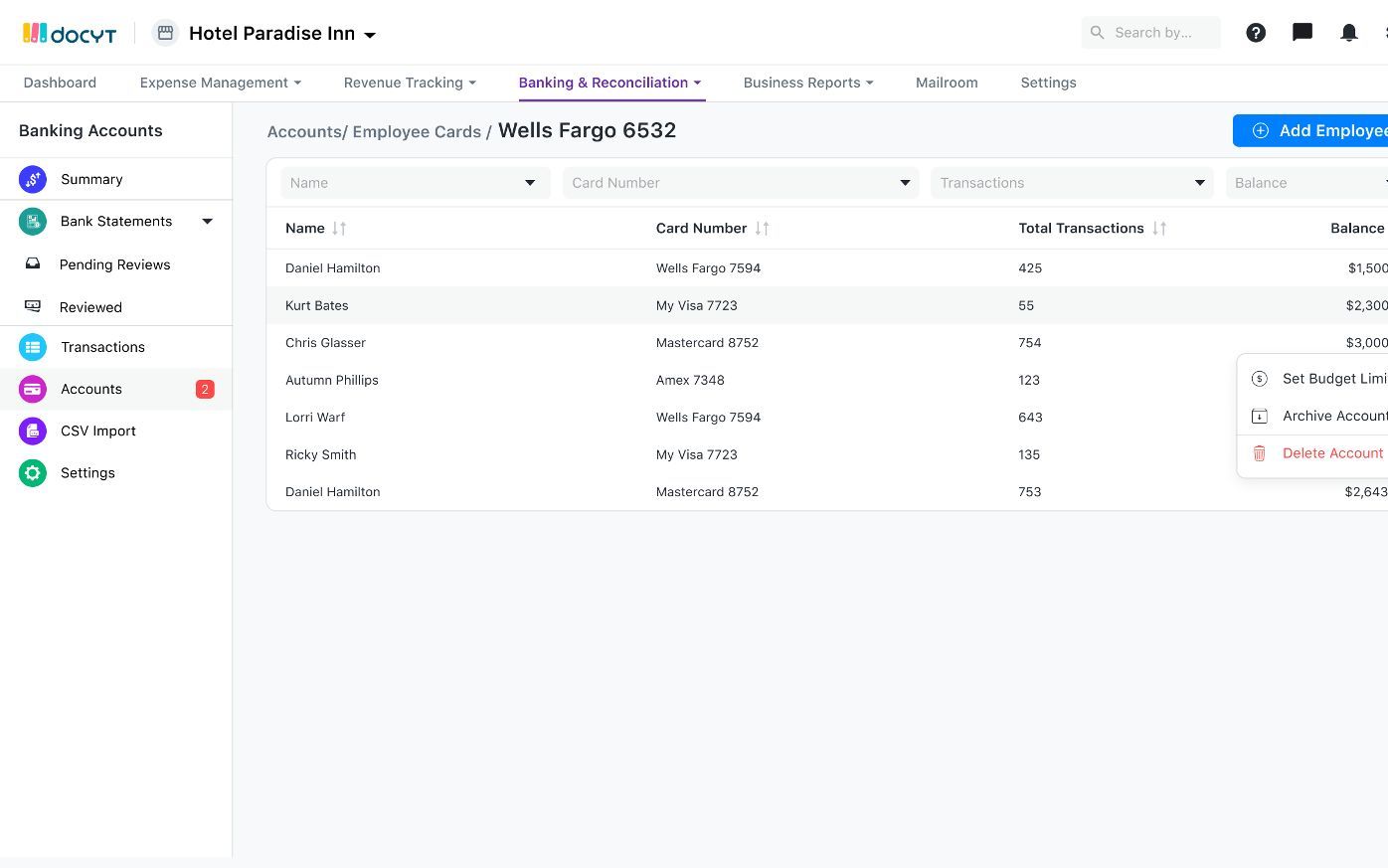Viewport: 1388px width, 868px height.
Task: Click the search by field
Action: click(x=1153, y=33)
